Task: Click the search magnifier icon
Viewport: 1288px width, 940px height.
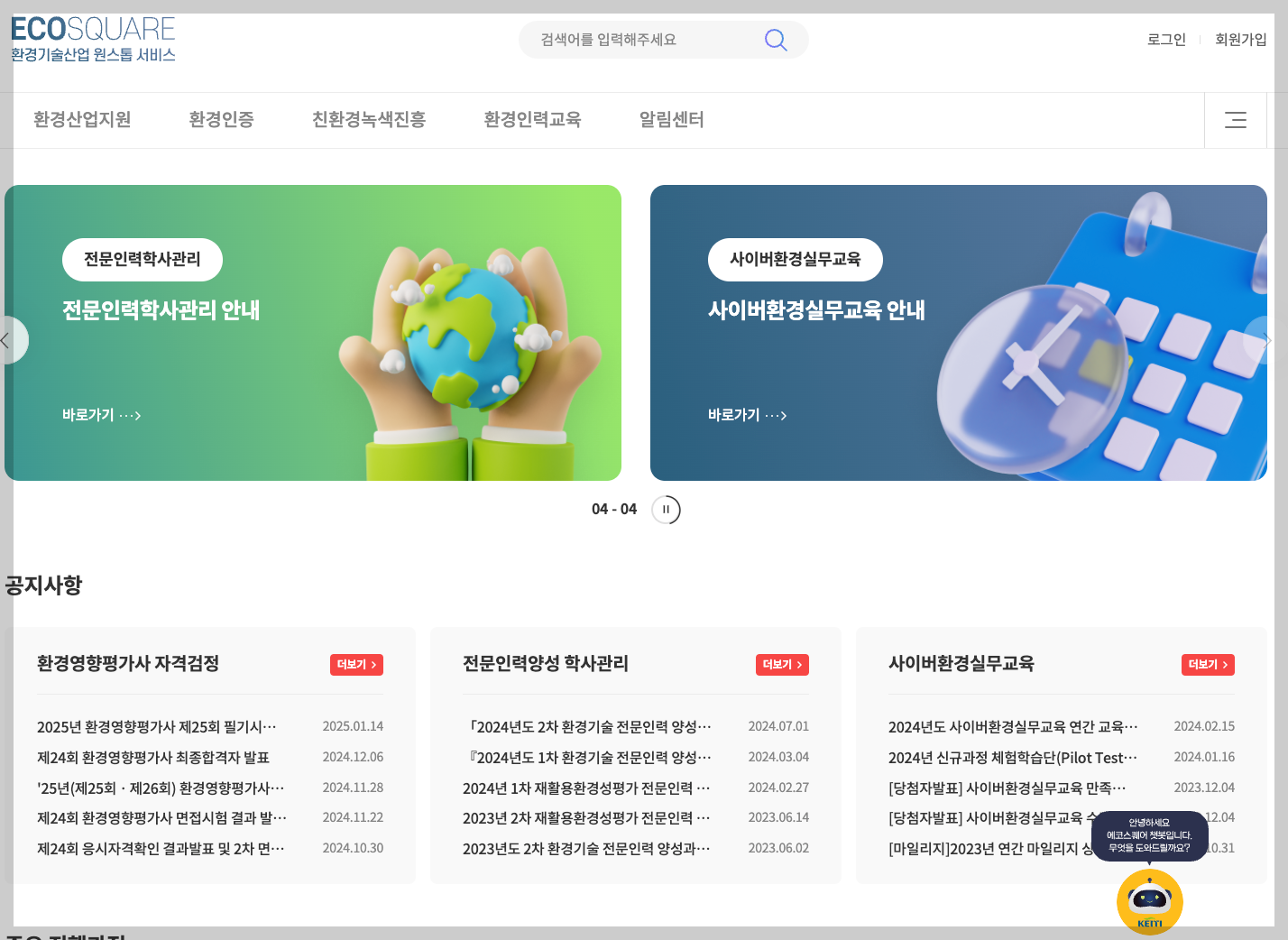Action: [x=775, y=40]
